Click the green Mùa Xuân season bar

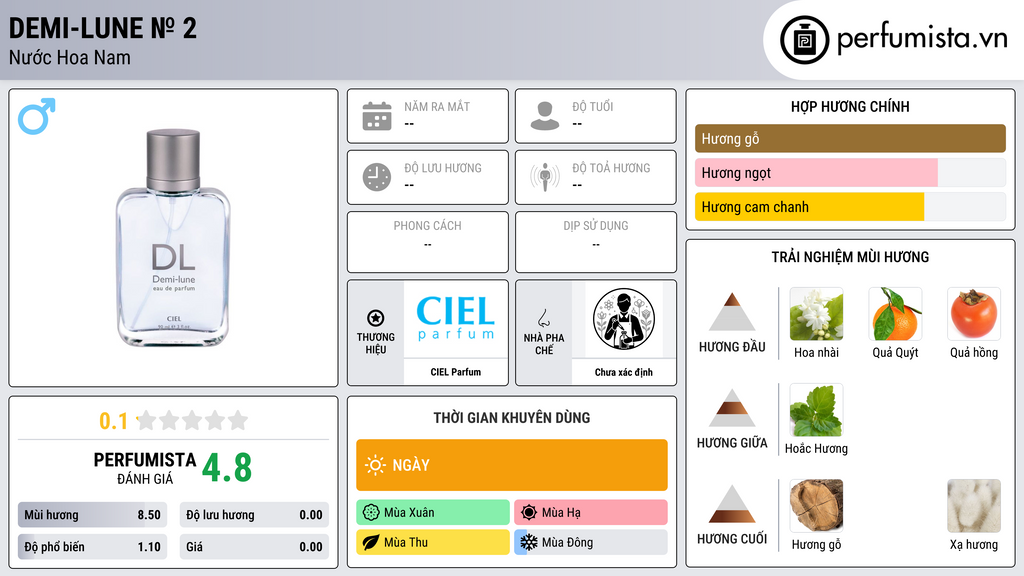433,513
